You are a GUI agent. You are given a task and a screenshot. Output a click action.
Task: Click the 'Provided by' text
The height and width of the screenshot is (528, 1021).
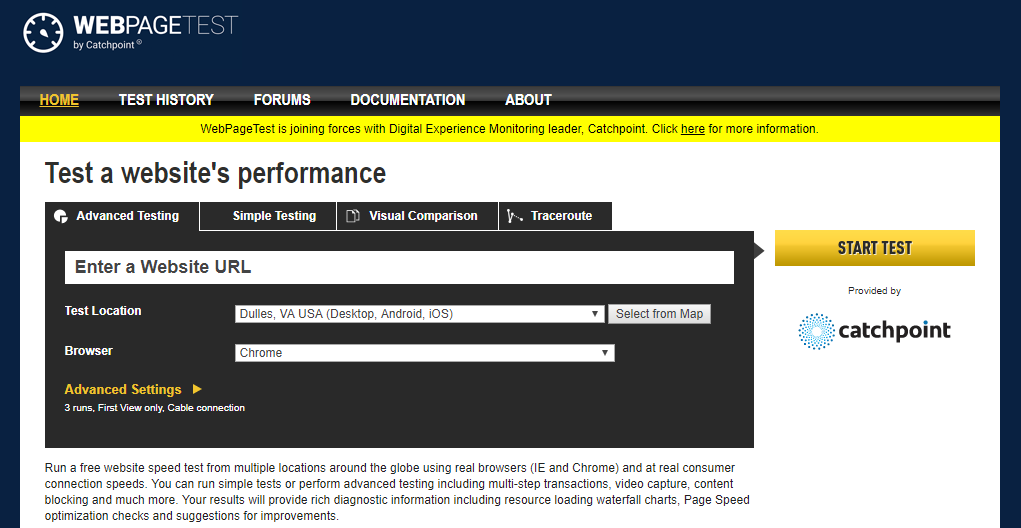click(874, 291)
